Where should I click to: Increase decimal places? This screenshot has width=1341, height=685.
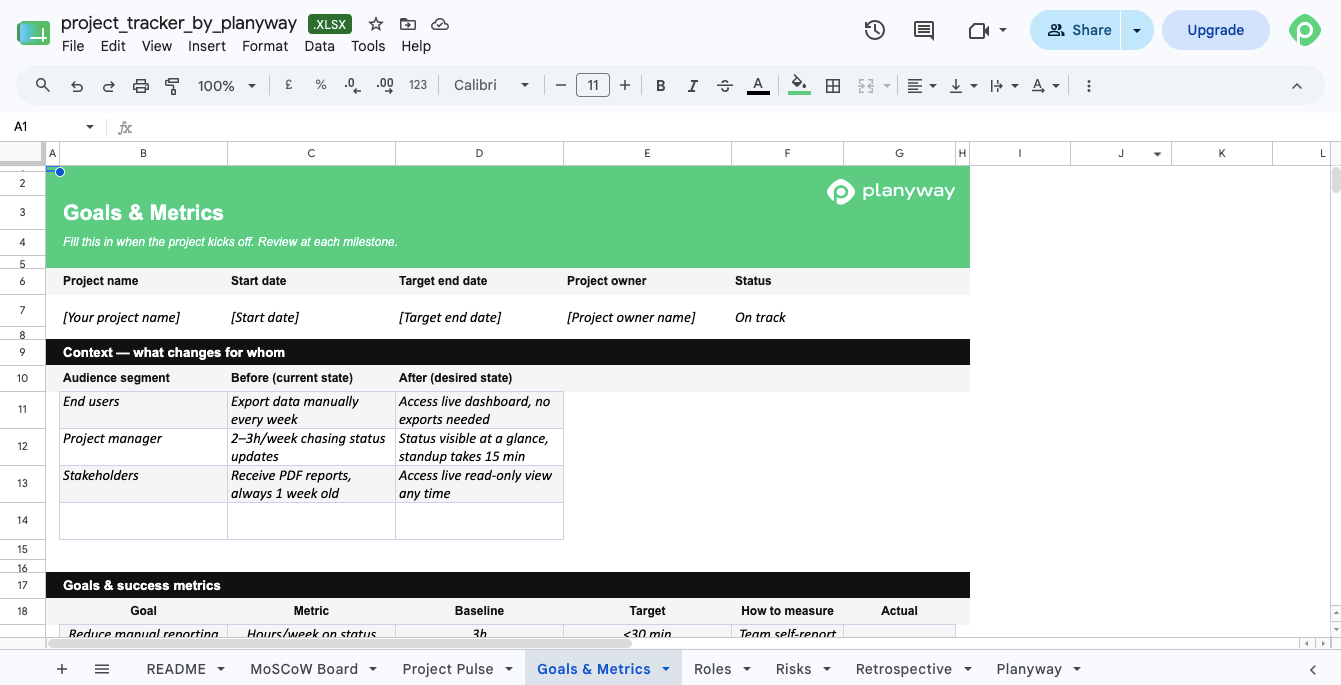coord(385,86)
